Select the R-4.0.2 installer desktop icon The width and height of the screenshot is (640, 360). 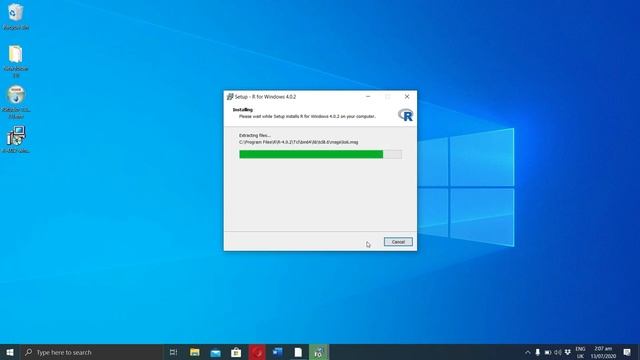coord(16,139)
